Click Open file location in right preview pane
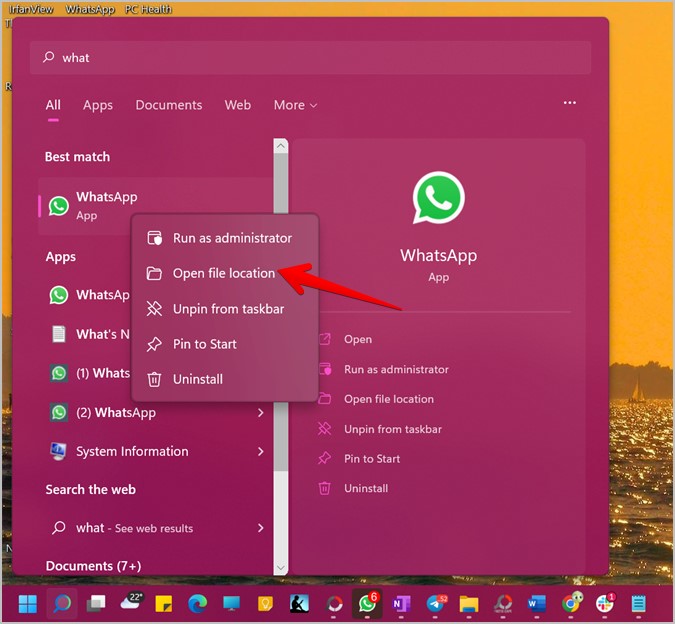Viewport: 675px width, 624px height. tap(389, 399)
